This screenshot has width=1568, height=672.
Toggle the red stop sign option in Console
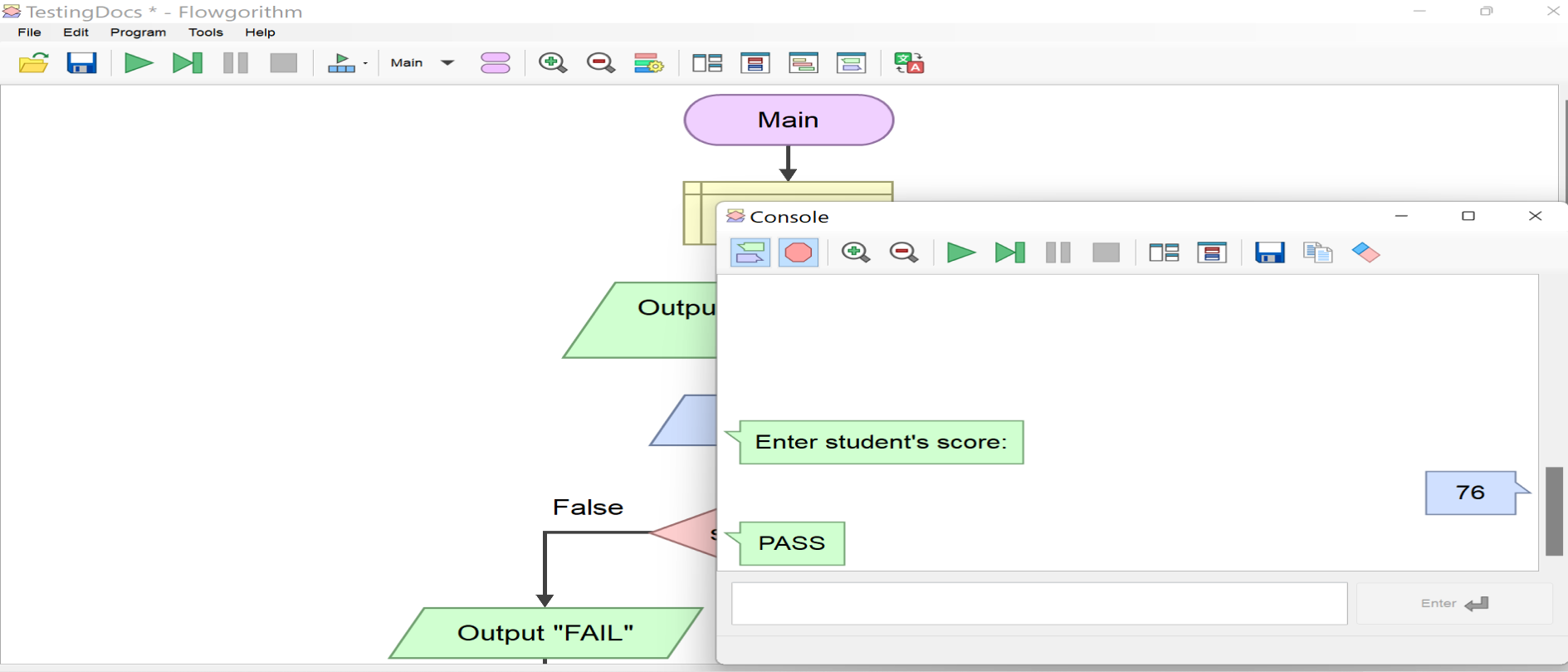(799, 253)
